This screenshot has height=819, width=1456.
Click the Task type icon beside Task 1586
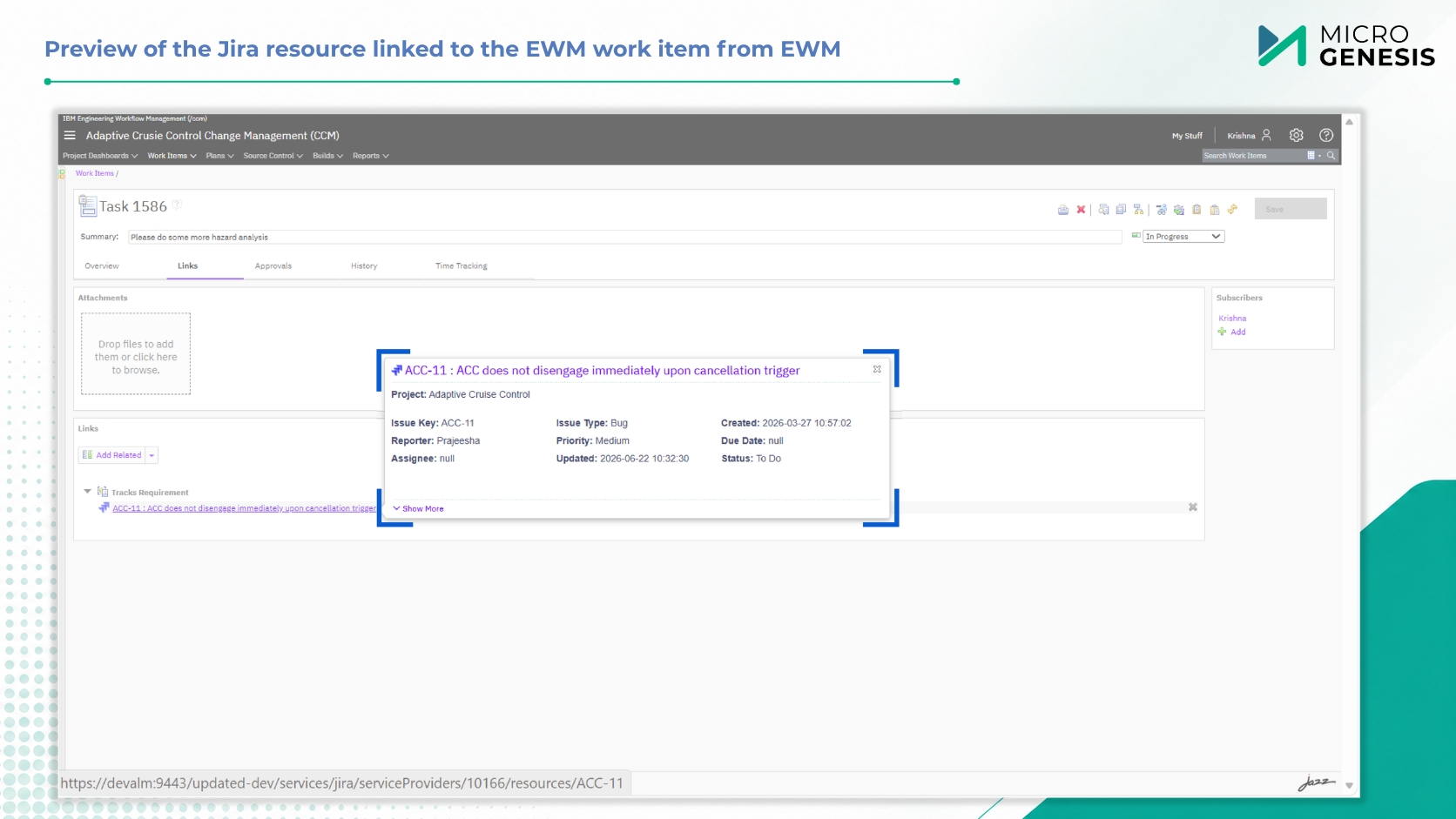[x=87, y=206]
